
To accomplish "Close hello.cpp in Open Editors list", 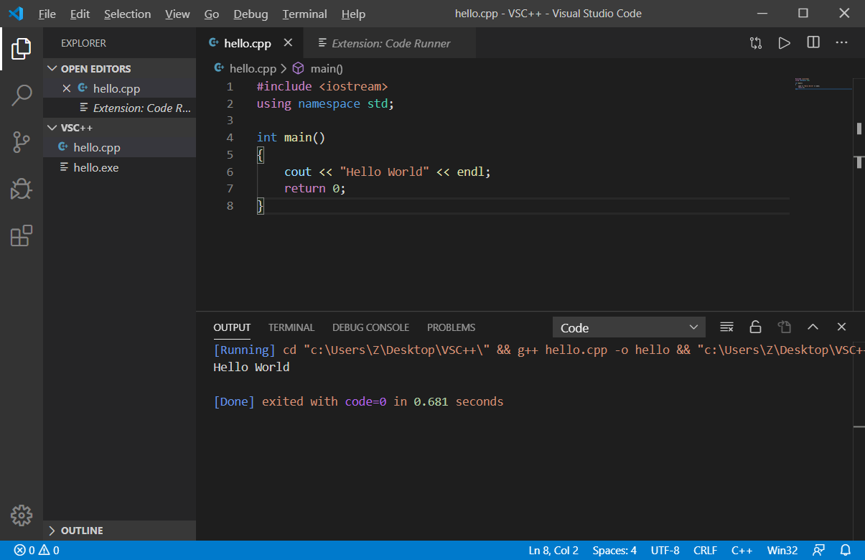I will 66,88.
